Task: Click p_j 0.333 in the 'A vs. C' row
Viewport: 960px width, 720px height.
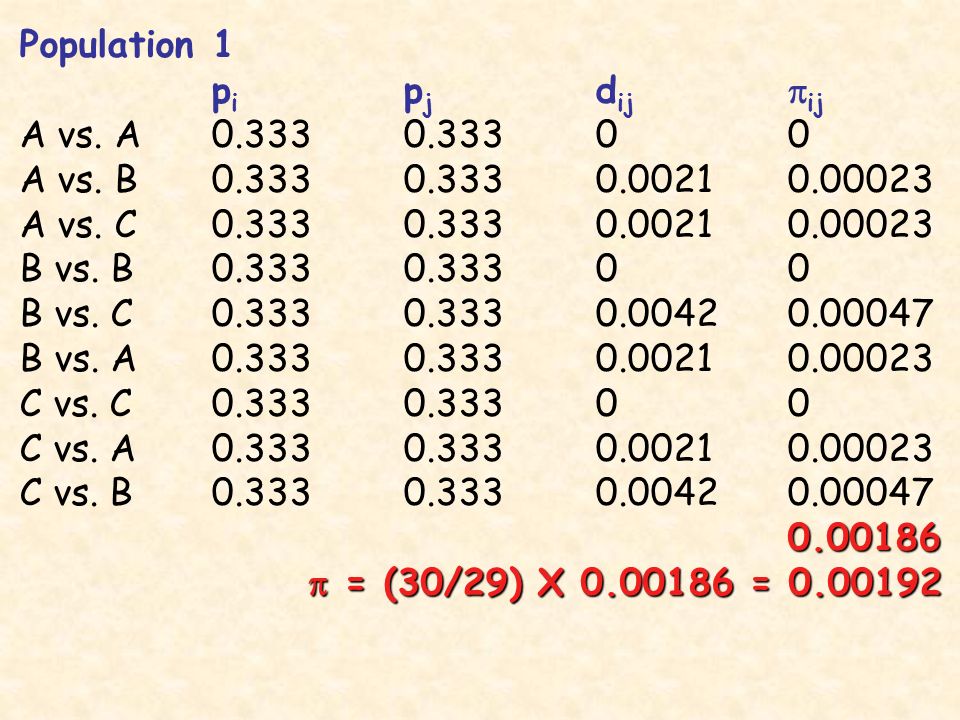Action: click(452, 224)
